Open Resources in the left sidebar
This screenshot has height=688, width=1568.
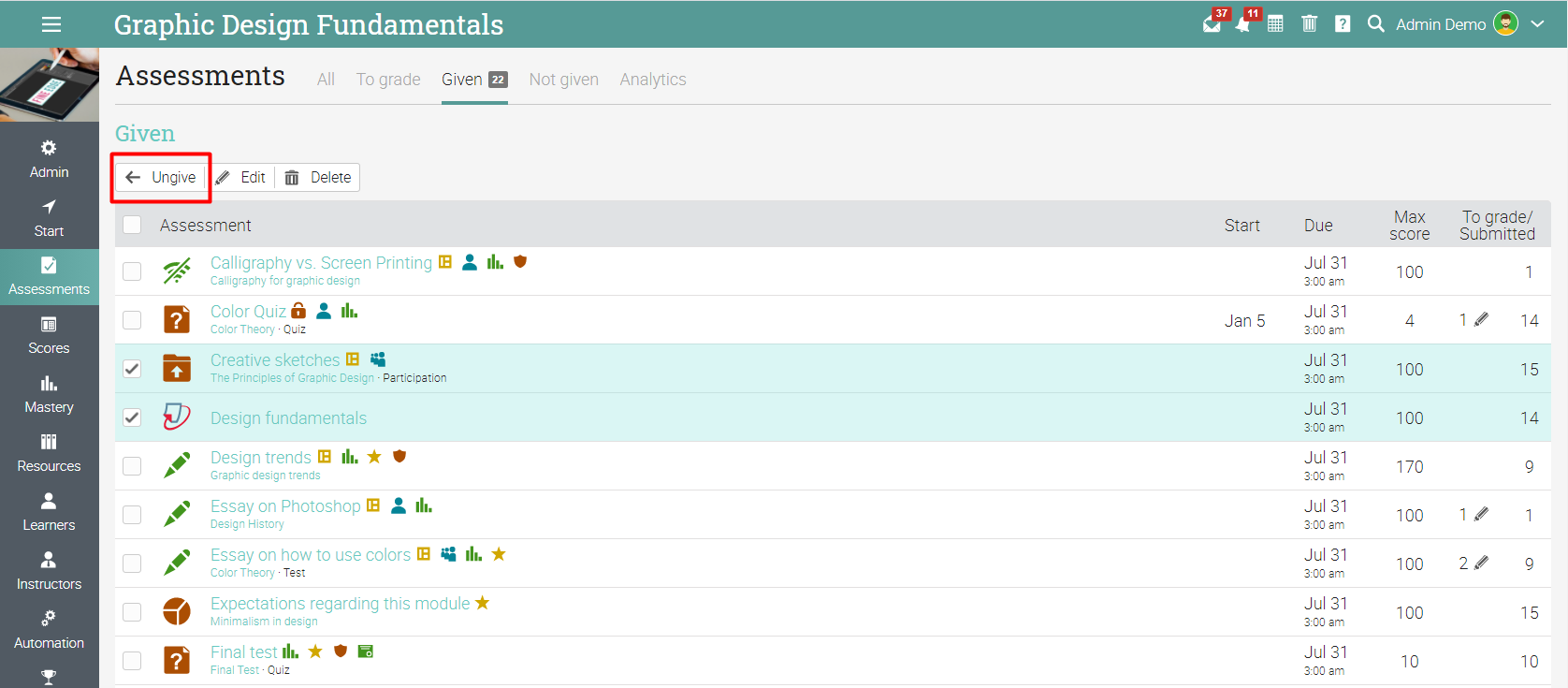click(49, 454)
